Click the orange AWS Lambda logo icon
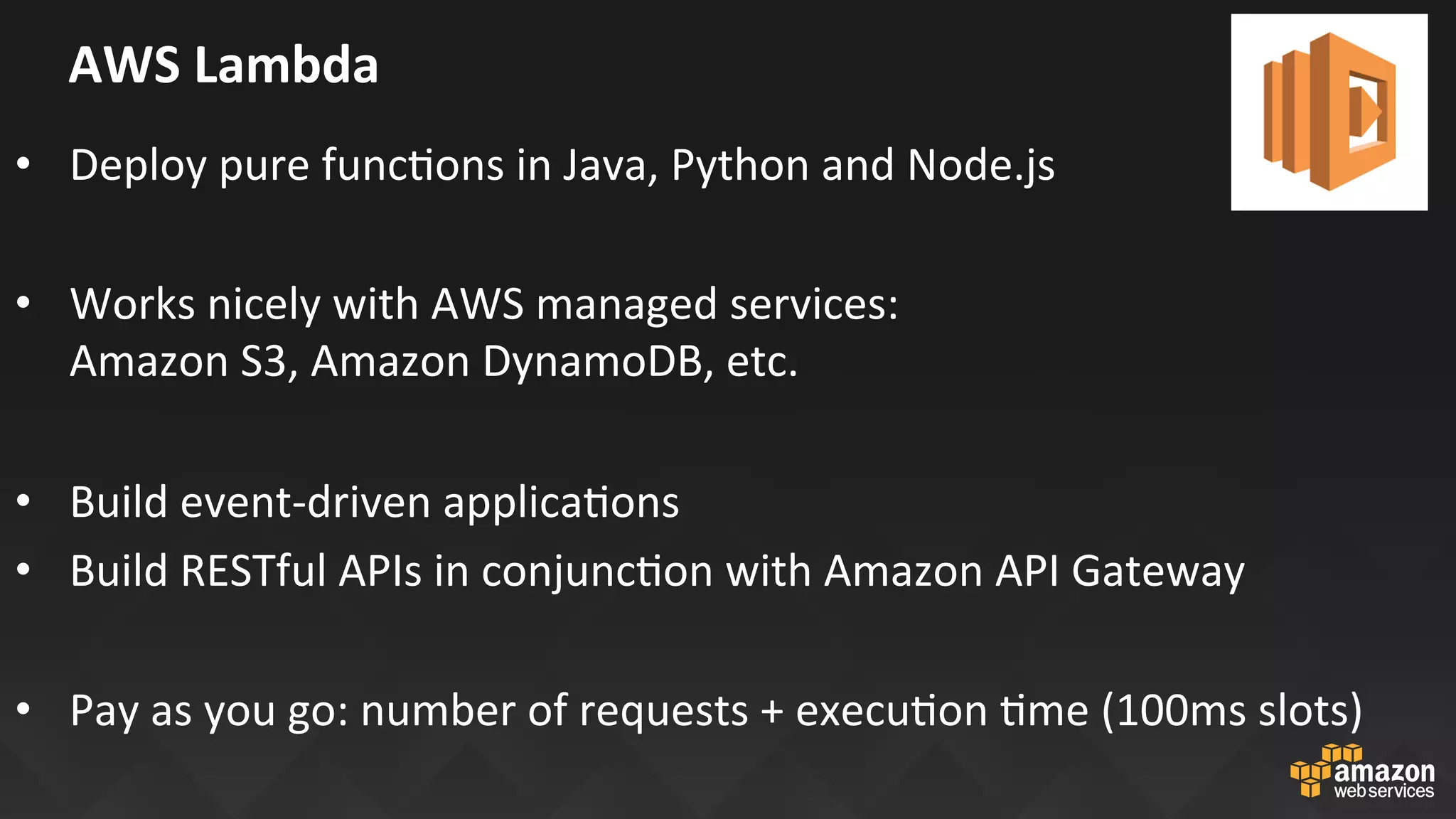The image size is (1456, 819). 1329,112
